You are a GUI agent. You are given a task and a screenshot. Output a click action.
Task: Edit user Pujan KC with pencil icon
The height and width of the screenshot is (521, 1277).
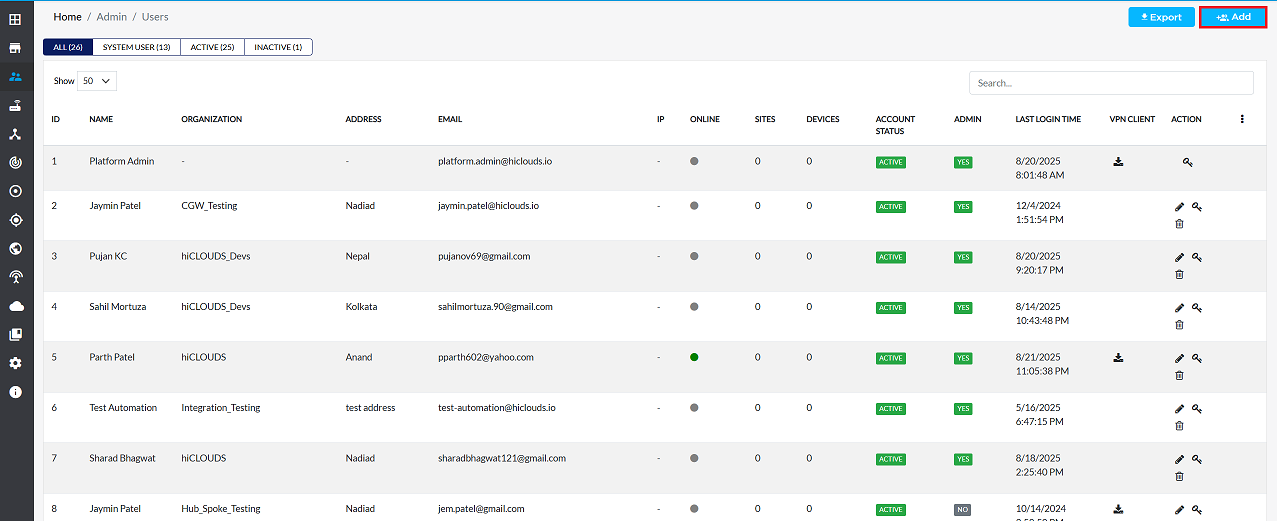1179,257
